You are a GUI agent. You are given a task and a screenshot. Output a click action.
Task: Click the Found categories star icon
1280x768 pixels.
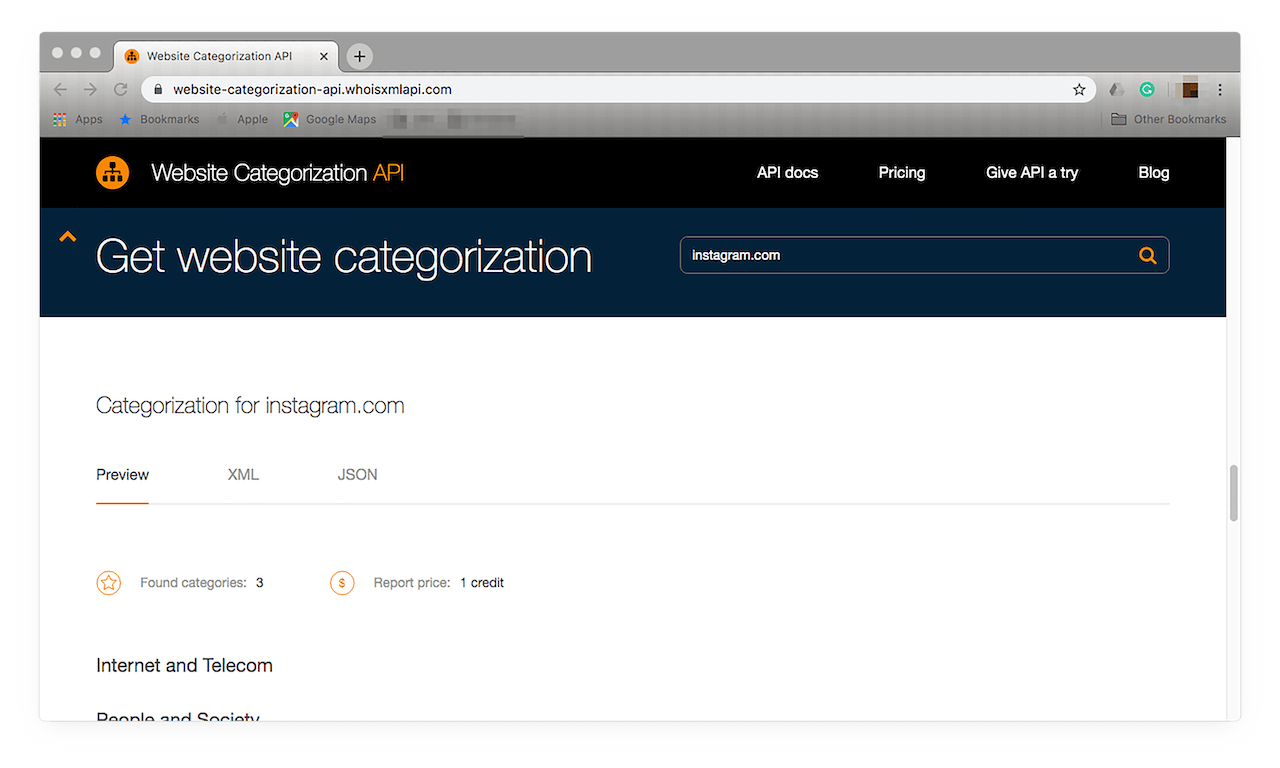coord(109,582)
